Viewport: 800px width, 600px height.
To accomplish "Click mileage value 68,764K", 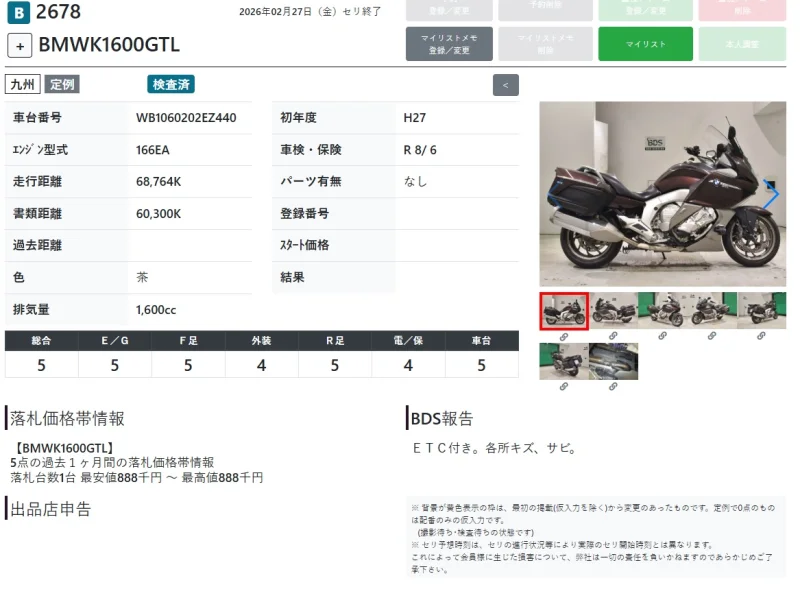I will click(158, 182).
